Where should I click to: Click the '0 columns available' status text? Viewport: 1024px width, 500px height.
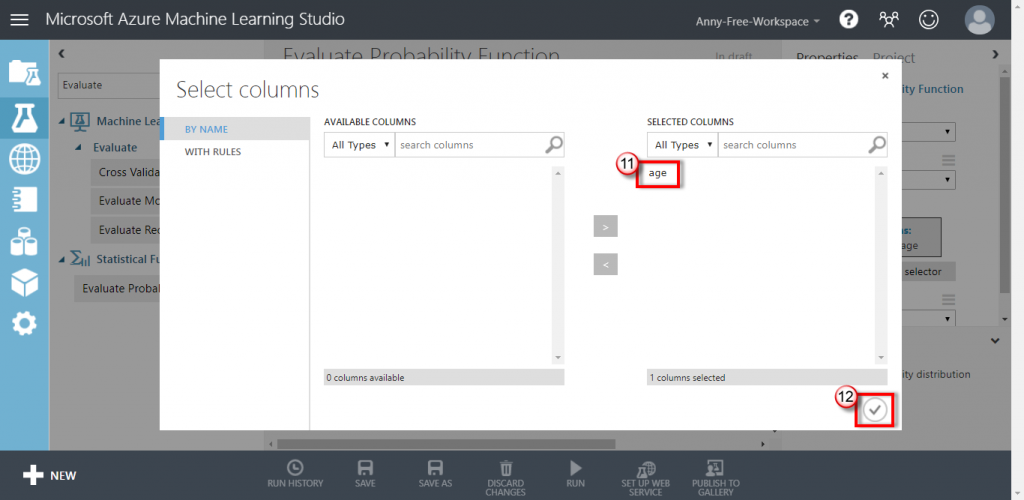tap(365, 377)
